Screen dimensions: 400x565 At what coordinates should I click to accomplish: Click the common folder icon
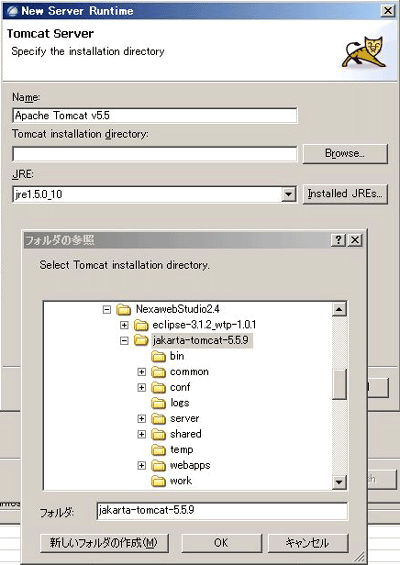tap(158, 372)
